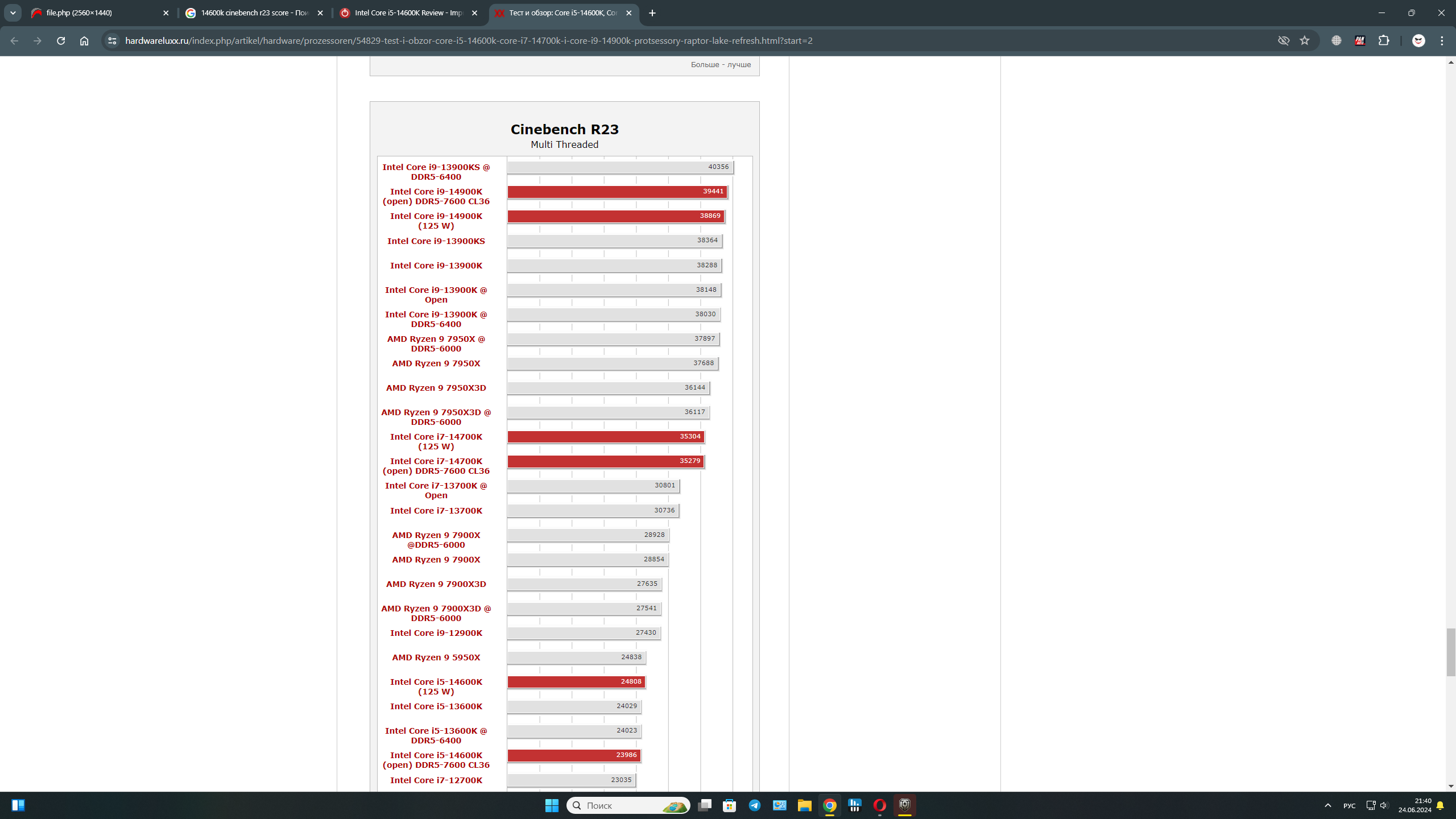
Task: Open the Chrome three-dot menu
Action: pos(1442,40)
